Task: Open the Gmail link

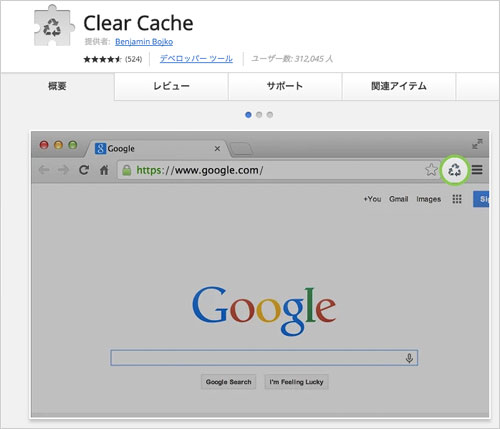Action: click(399, 199)
